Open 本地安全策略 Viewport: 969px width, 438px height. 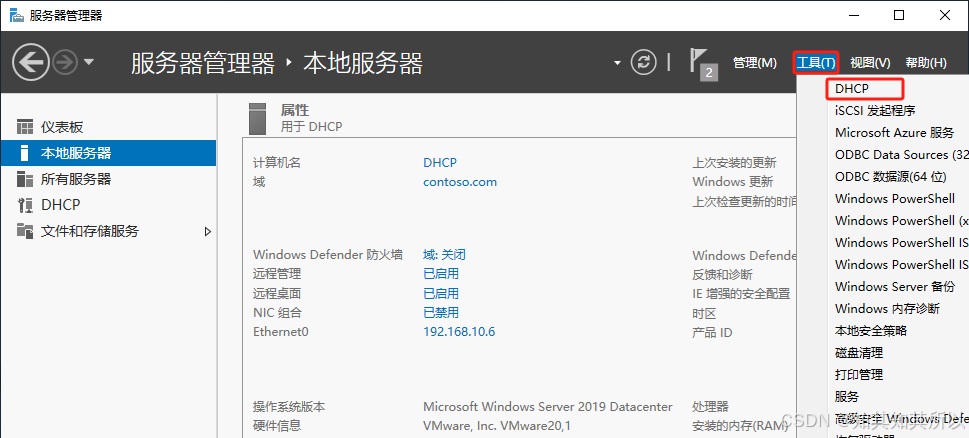(x=871, y=331)
